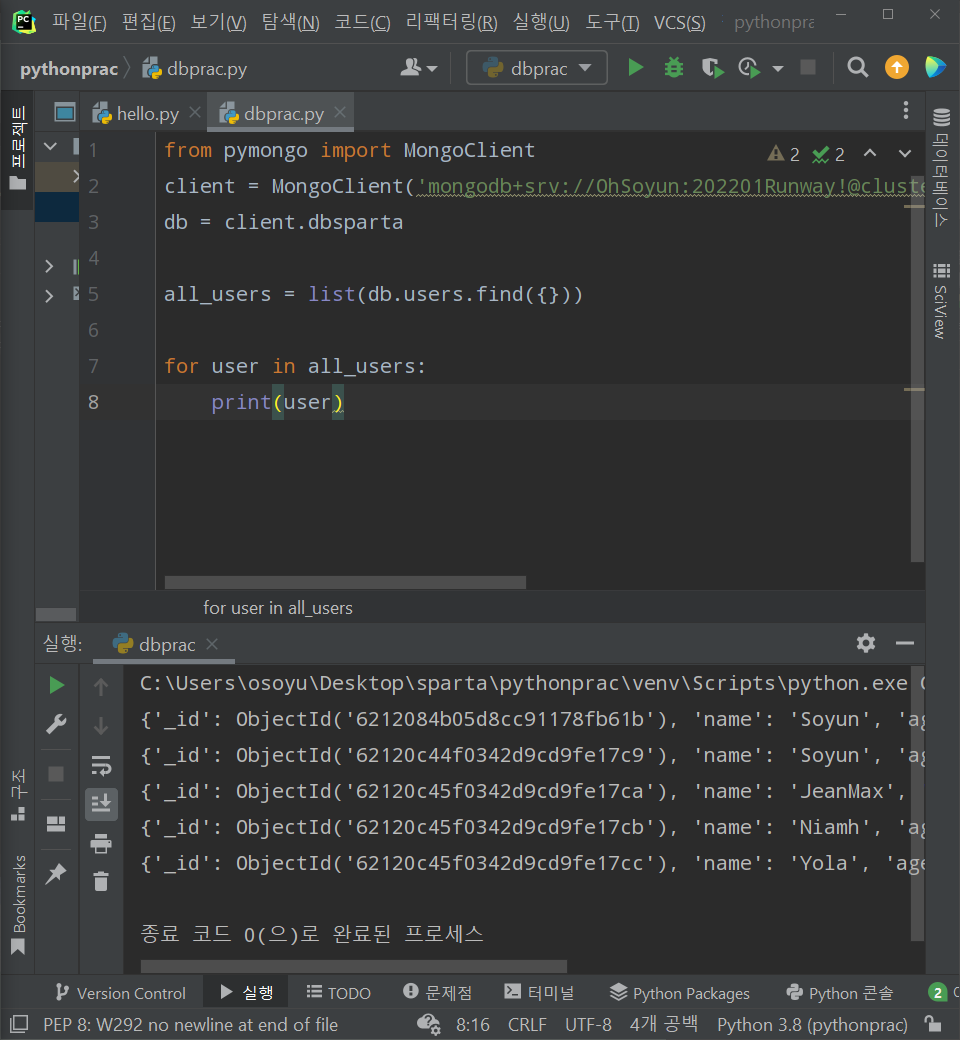
Task: Run with coverage shield icon
Action: (711, 68)
